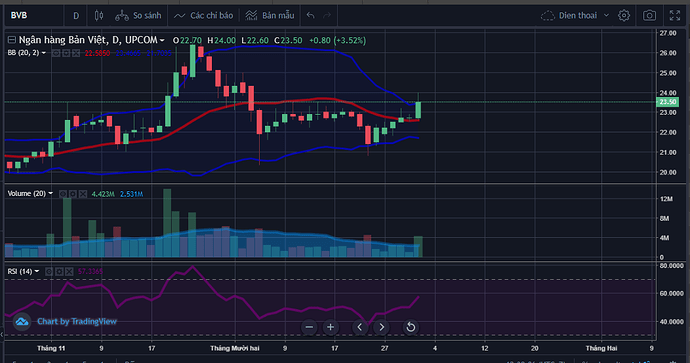The width and height of the screenshot is (690, 363).
Task: Click the 12M volume axis label
Action: 666,199
